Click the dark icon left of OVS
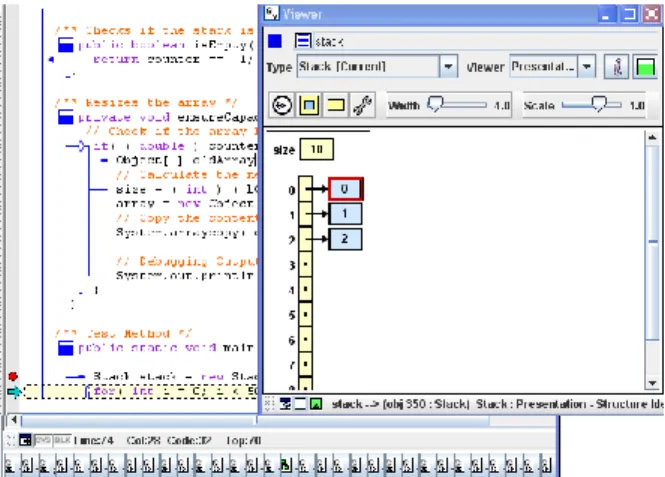 tap(25, 441)
